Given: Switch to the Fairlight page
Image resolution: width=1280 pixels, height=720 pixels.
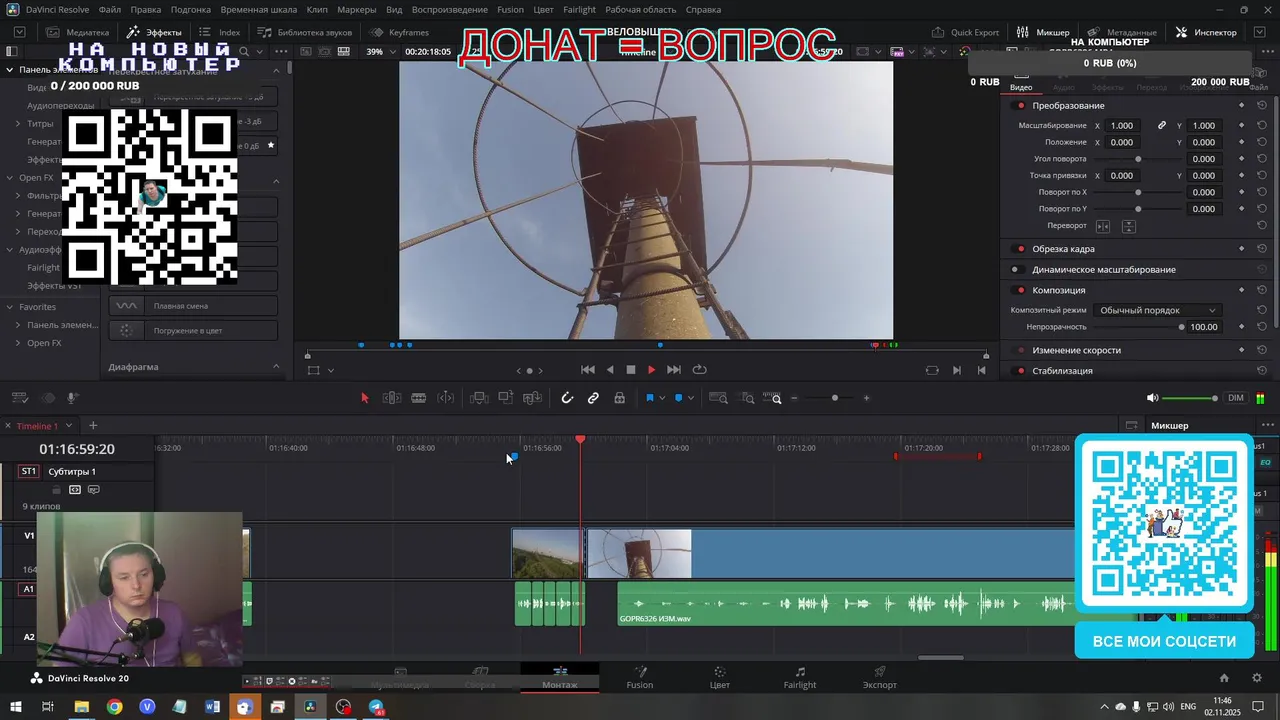Looking at the screenshot, I should click(x=799, y=678).
